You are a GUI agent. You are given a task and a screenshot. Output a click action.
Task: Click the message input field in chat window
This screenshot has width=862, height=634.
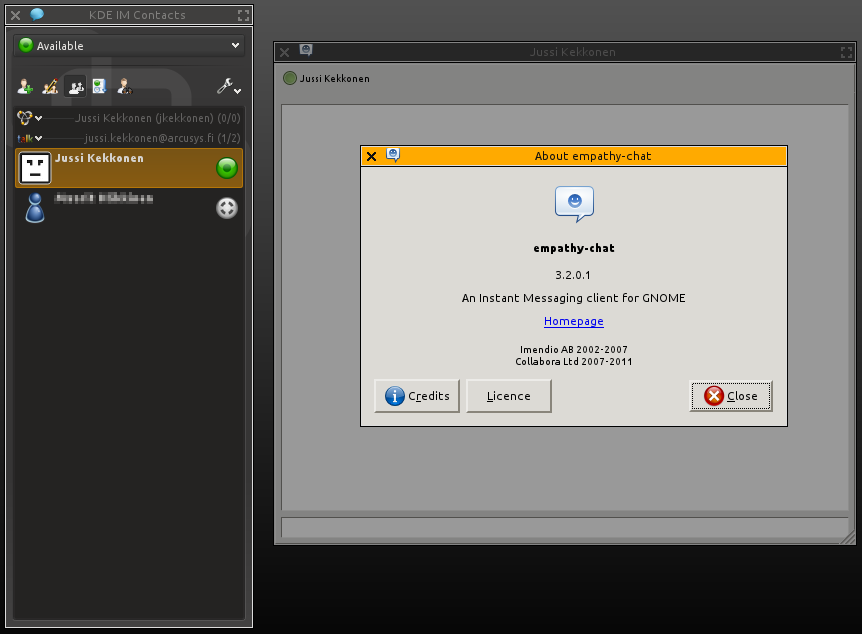point(565,527)
